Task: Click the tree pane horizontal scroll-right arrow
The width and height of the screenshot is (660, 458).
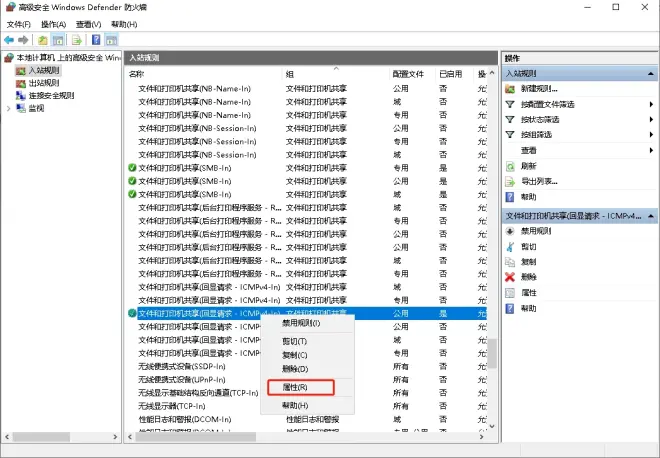Action: pyautogui.click(x=115, y=437)
